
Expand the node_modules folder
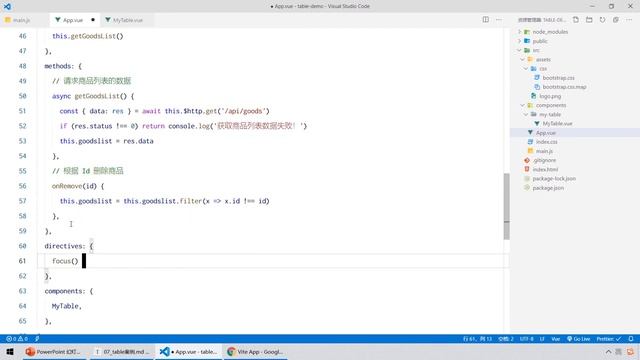520,32
